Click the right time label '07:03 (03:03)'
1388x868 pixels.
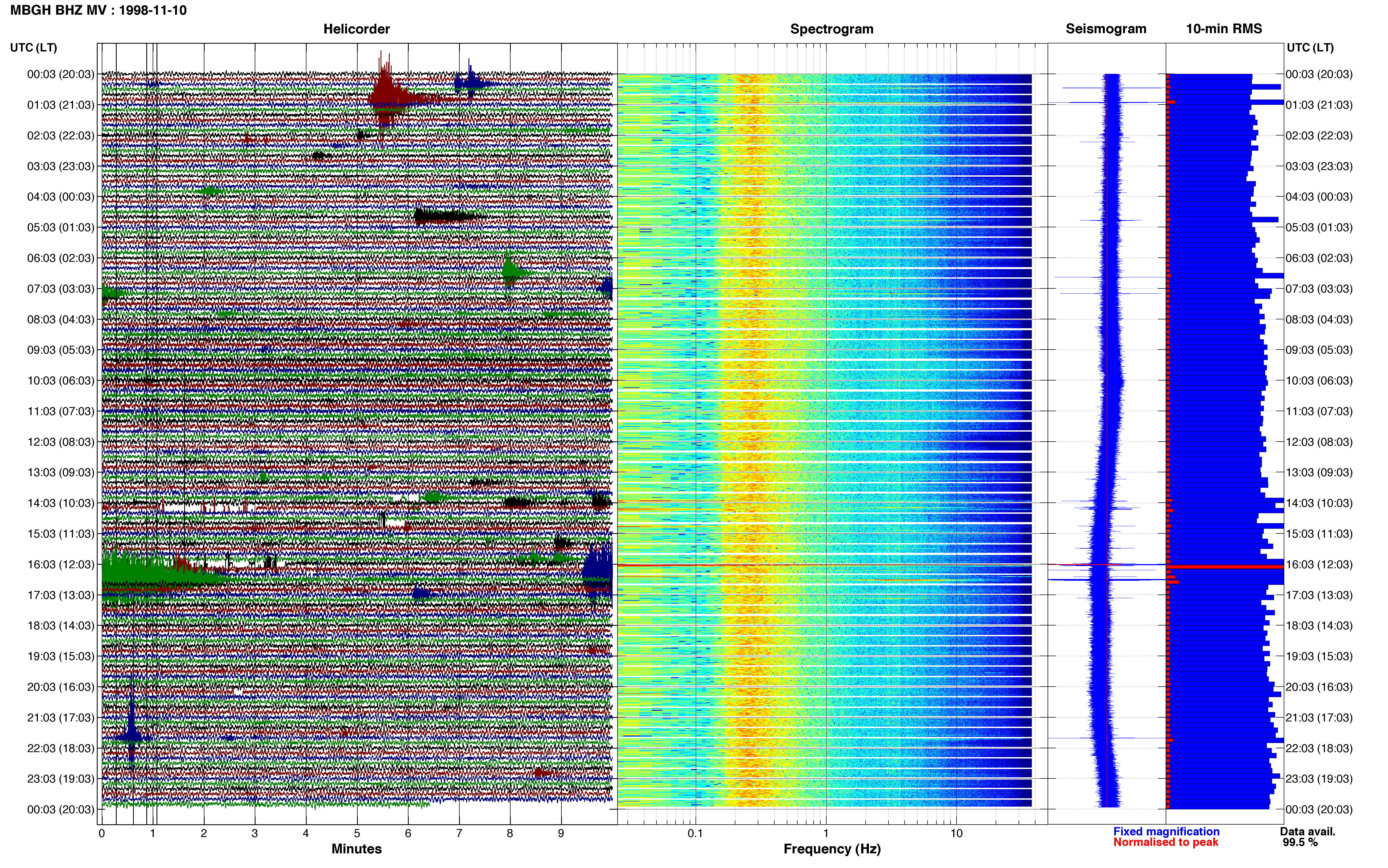pos(1319,289)
